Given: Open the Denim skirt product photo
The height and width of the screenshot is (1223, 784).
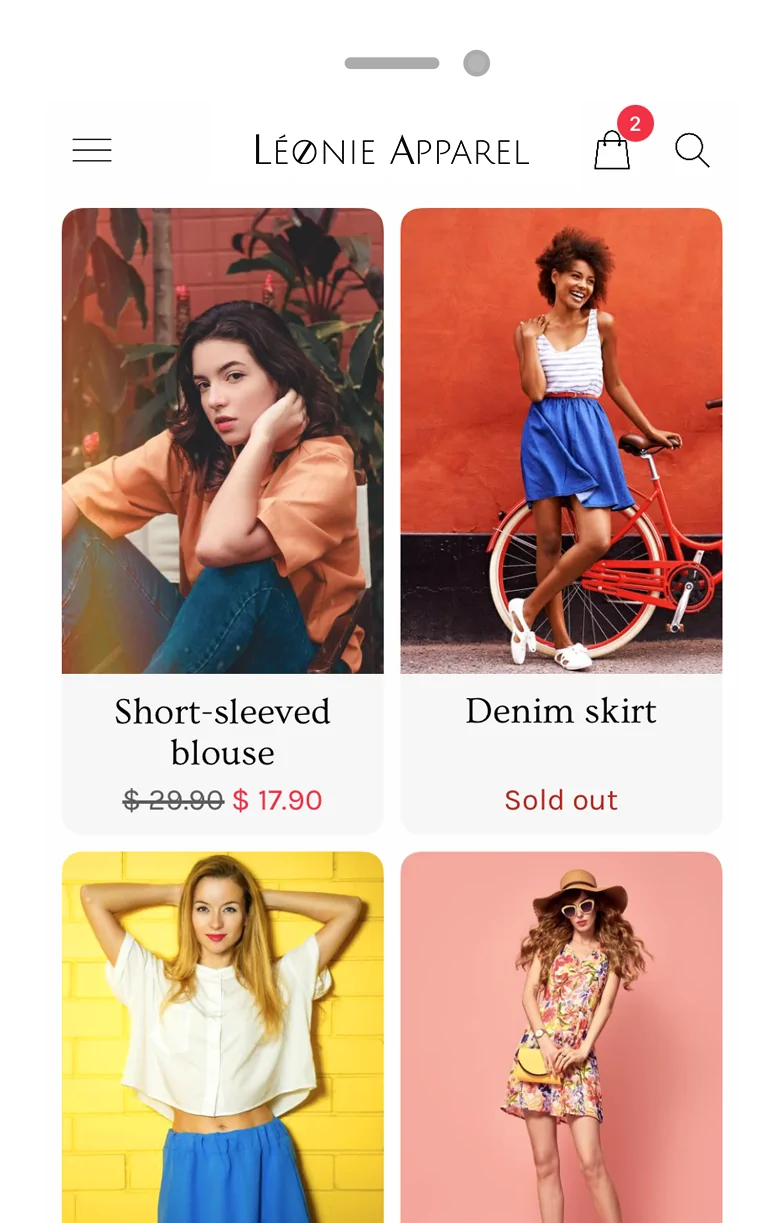Looking at the screenshot, I should click(561, 440).
